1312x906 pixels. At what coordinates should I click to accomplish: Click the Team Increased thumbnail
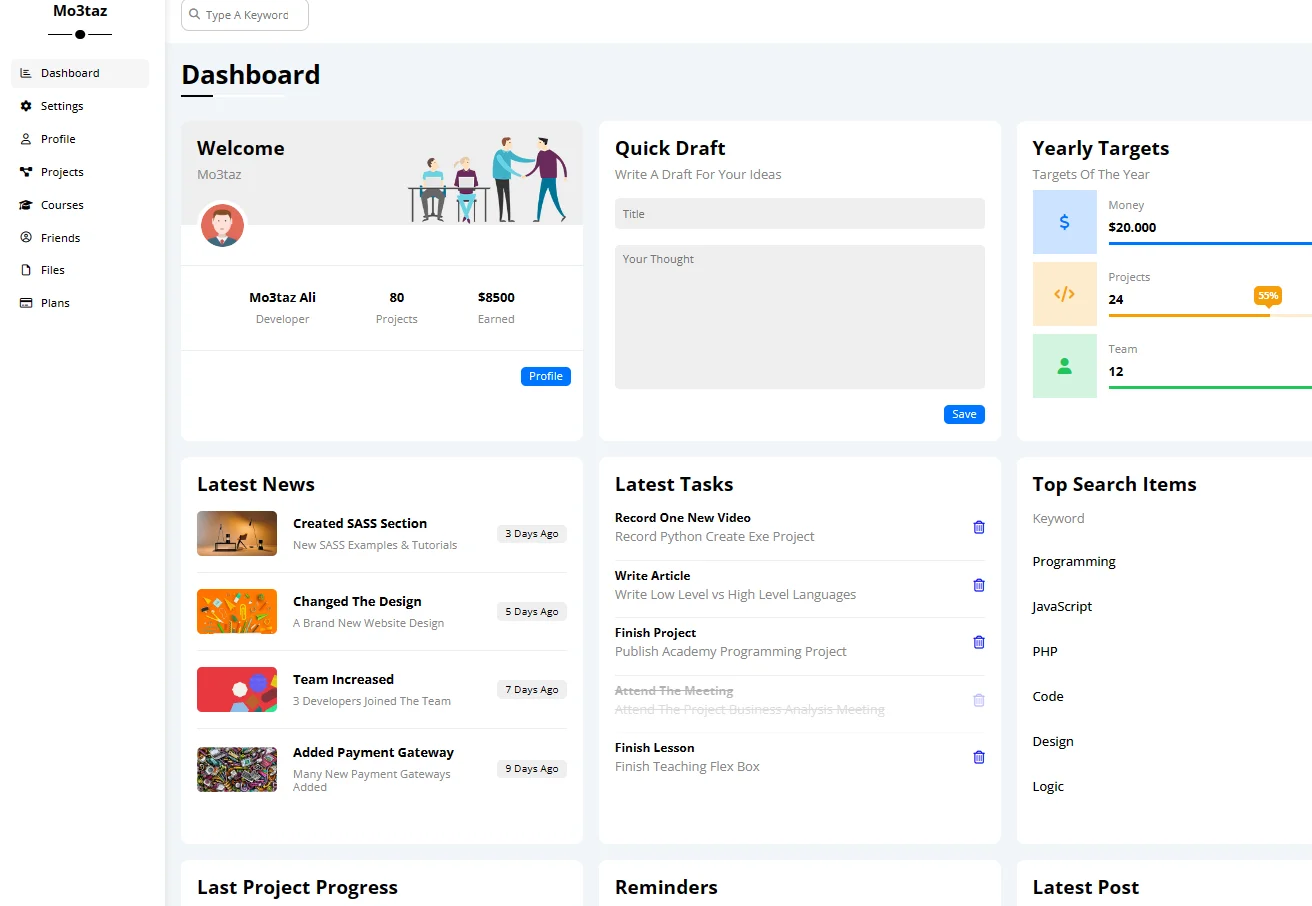[237, 689]
